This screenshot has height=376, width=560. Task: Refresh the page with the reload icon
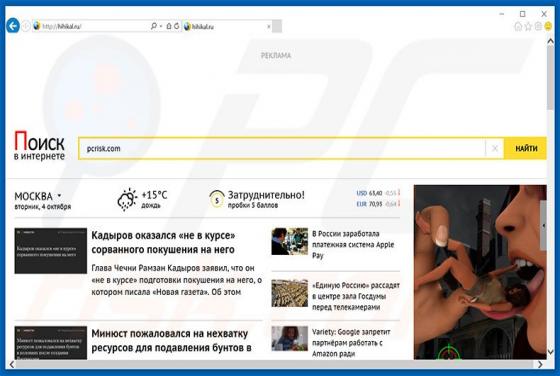[176, 26]
